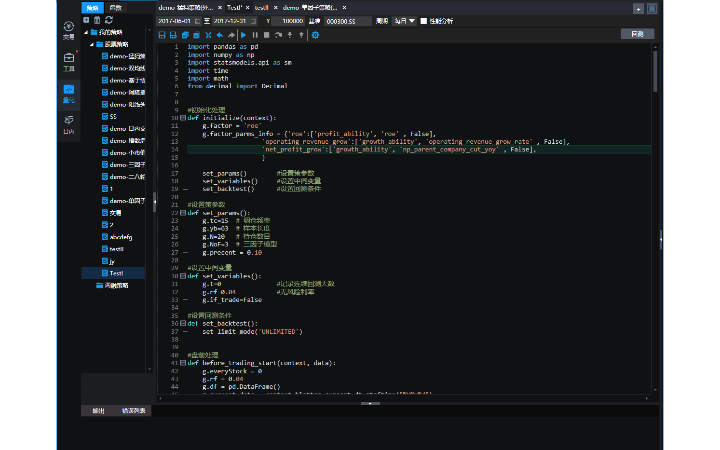The image size is (720, 450).
Task: Select the highlighted TestI strategy in the tree
Action: [x=113, y=273]
